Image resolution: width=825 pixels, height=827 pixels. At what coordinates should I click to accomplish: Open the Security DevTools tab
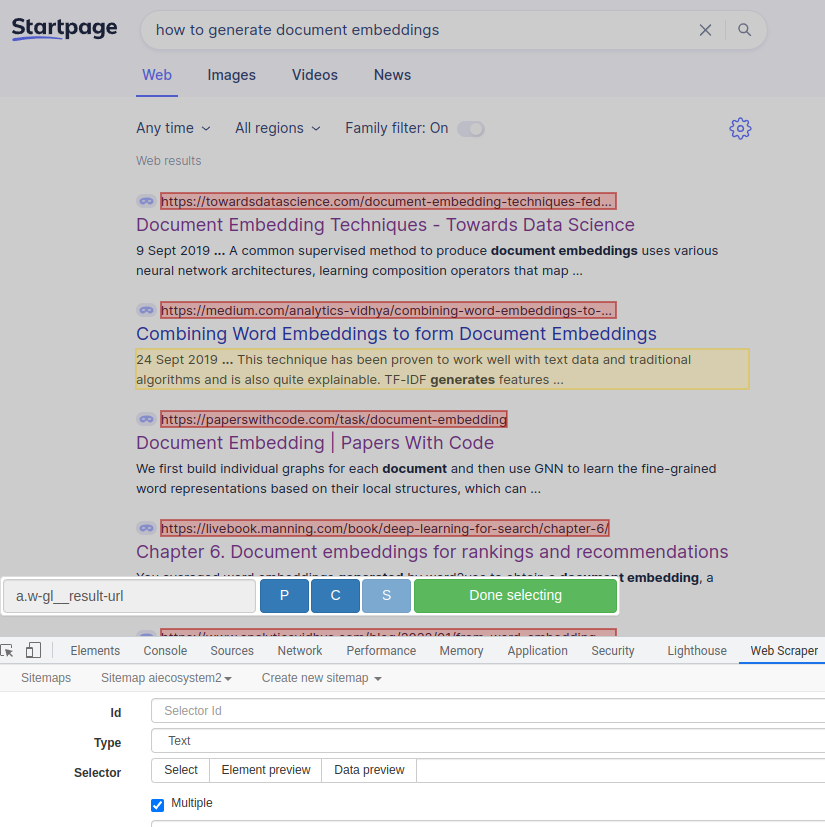click(x=613, y=651)
